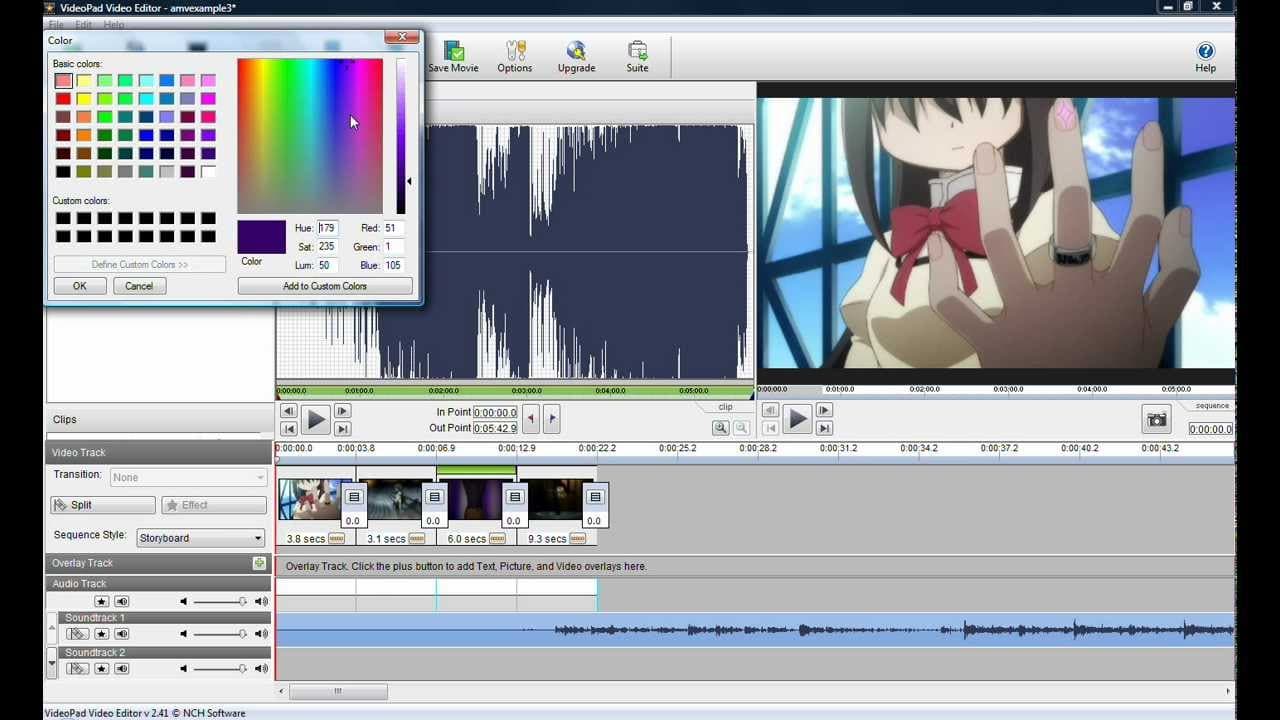Switch to the sequence preview tab
The width and height of the screenshot is (1280, 720).
click(1211, 406)
